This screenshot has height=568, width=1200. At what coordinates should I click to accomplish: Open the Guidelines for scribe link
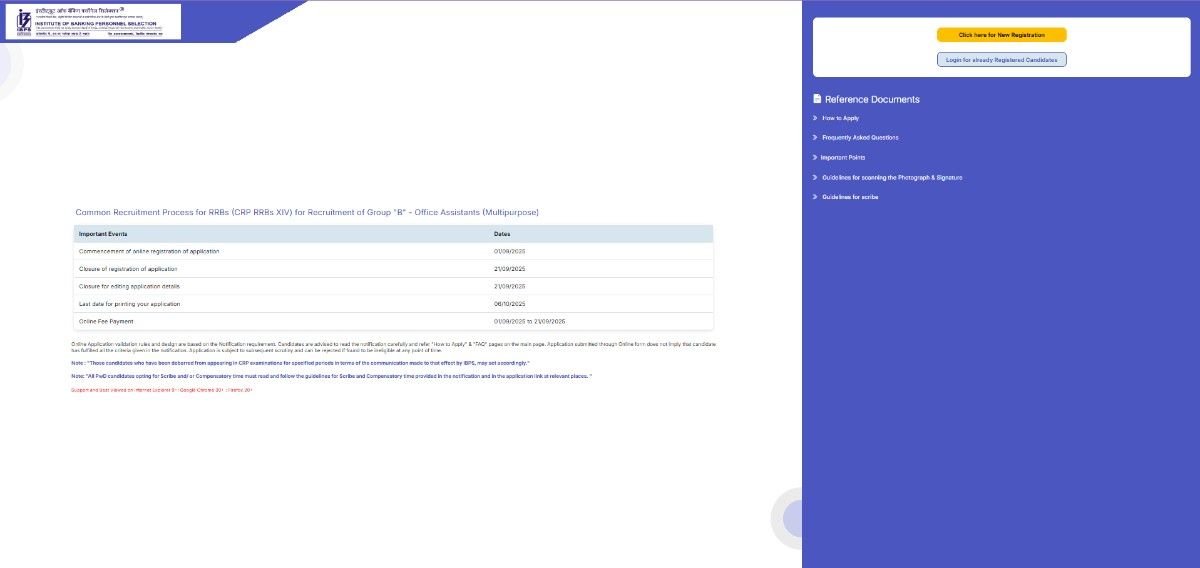coord(850,197)
